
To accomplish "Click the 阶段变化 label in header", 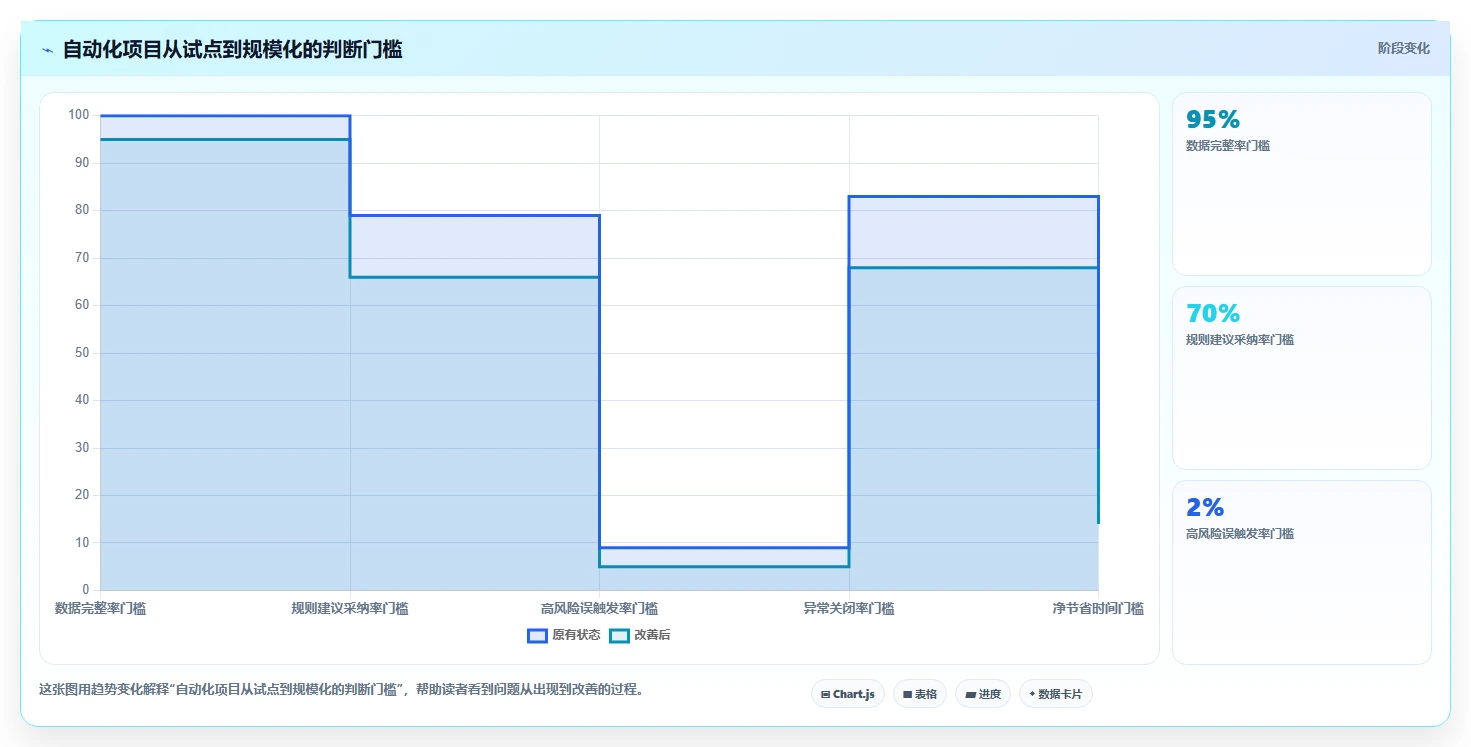I will tap(1404, 48).
